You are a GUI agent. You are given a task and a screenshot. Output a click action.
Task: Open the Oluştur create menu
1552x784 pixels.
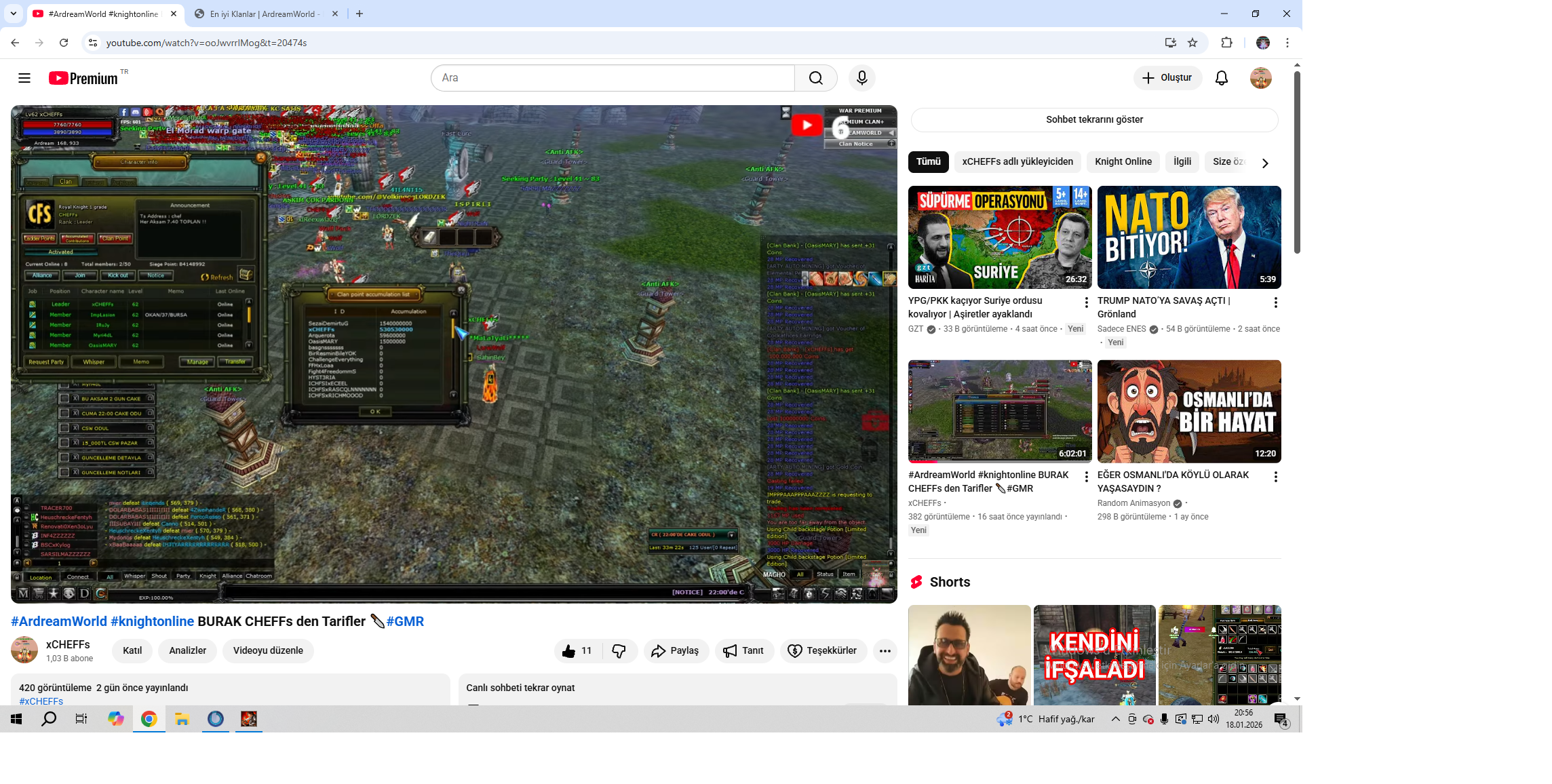[x=1167, y=78]
